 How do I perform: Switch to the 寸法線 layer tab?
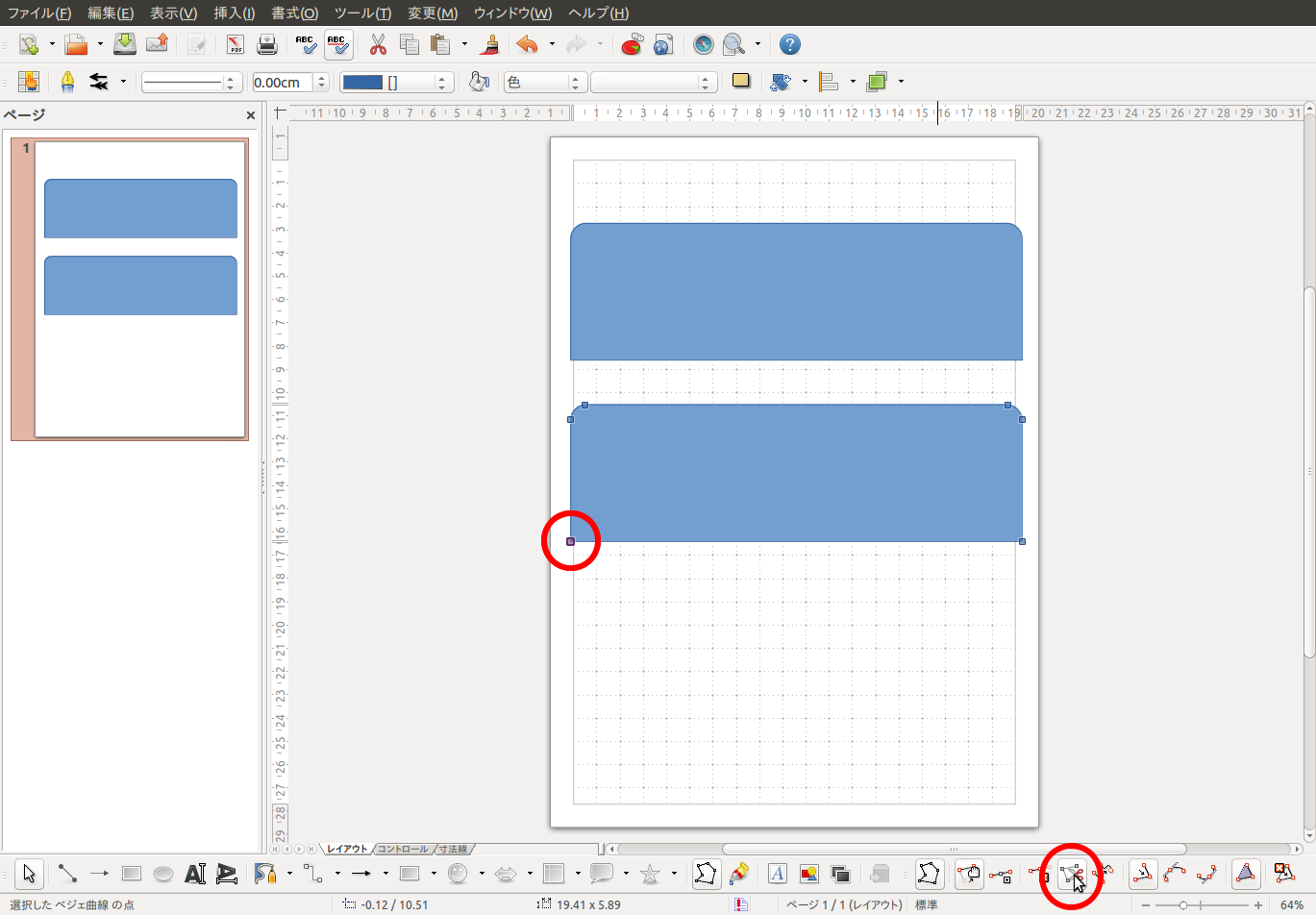pos(453,849)
